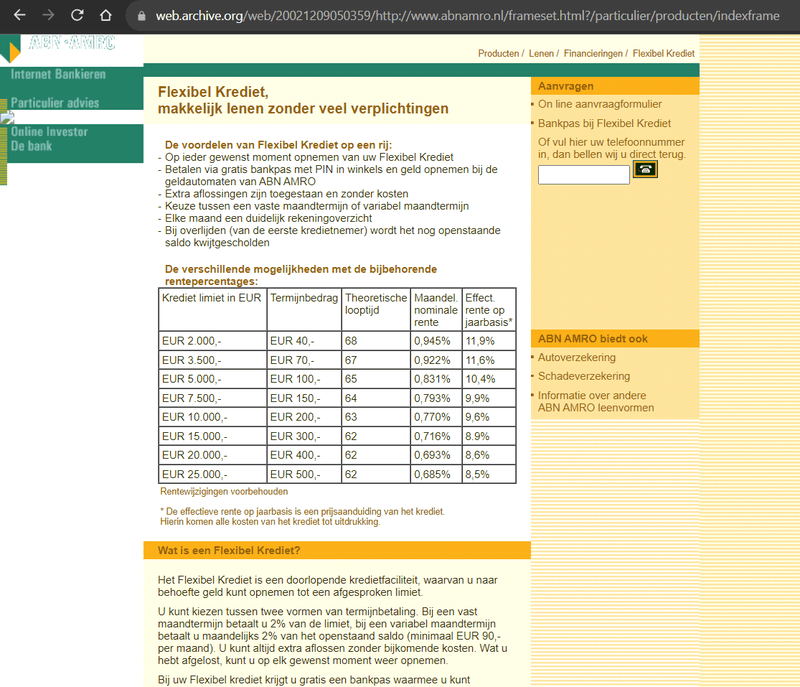
Task: Click nominale rente value 0,922%
Action: 436,360
